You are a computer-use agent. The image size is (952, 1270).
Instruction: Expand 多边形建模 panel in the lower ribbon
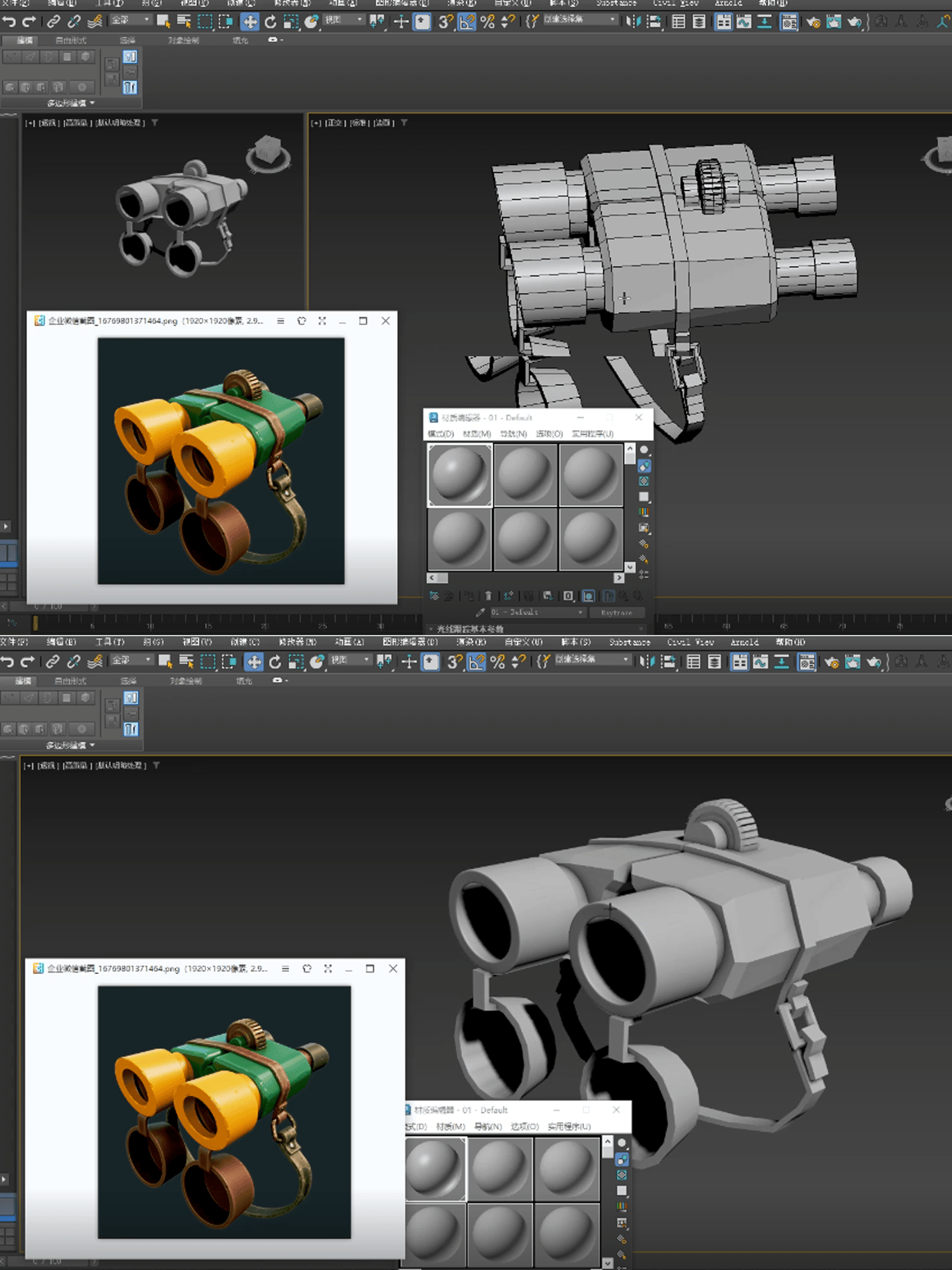point(71,745)
